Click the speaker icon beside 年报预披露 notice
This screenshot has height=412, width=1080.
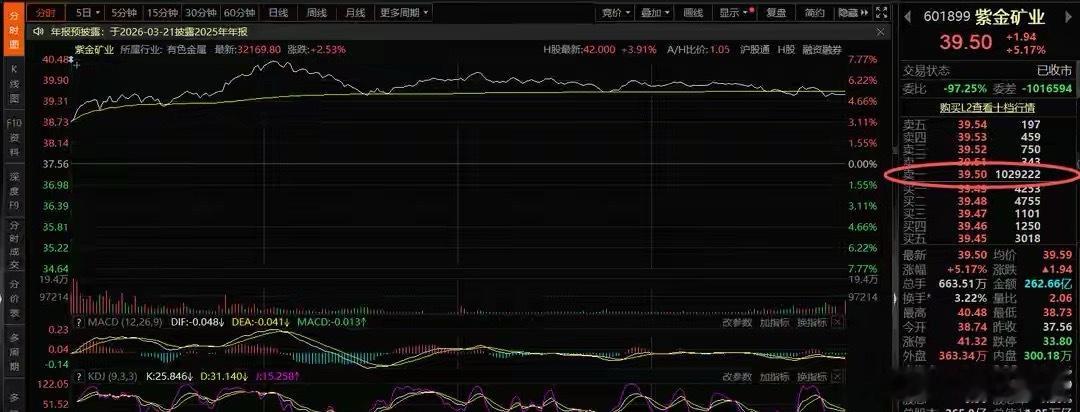coord(39,32)
